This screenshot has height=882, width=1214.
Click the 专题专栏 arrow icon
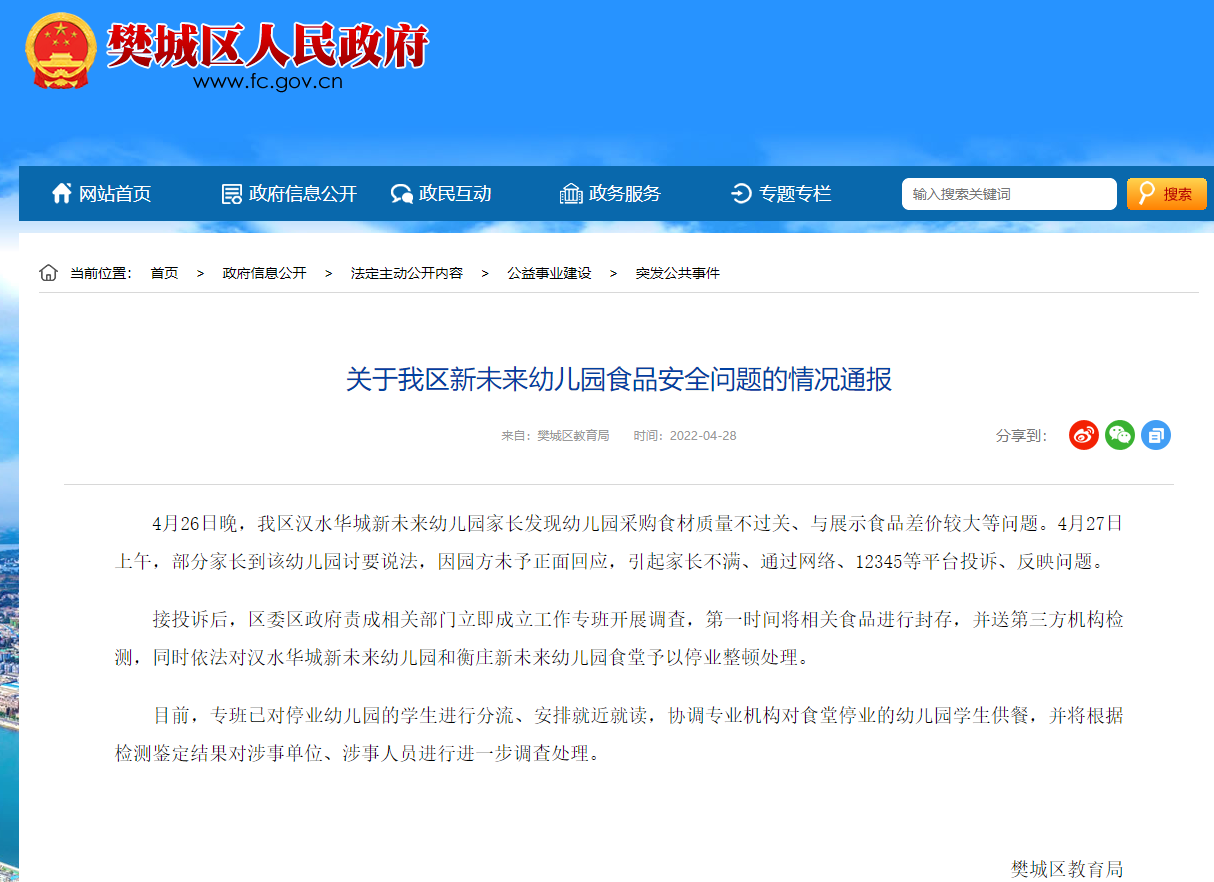pos(741,194)
